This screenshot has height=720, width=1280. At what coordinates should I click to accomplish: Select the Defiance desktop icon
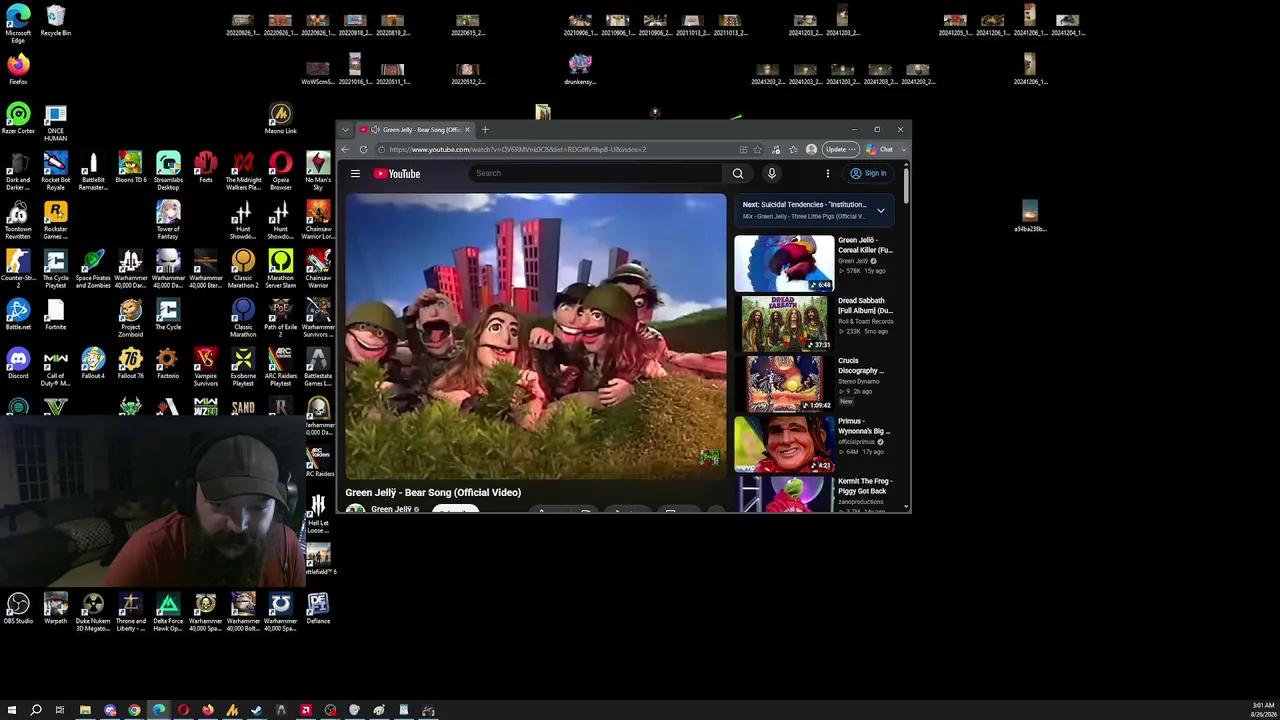click(x=318, y=609)
